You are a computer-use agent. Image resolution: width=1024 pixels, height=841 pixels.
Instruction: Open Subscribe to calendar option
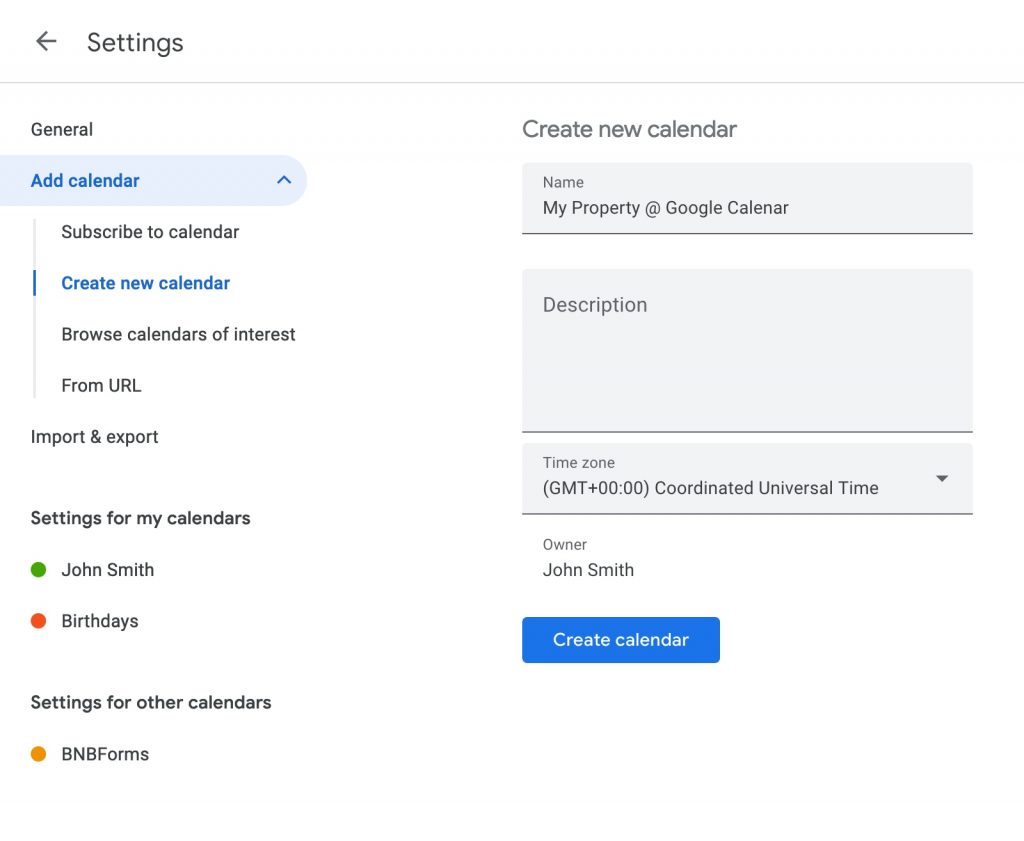(x=150, y=232)
